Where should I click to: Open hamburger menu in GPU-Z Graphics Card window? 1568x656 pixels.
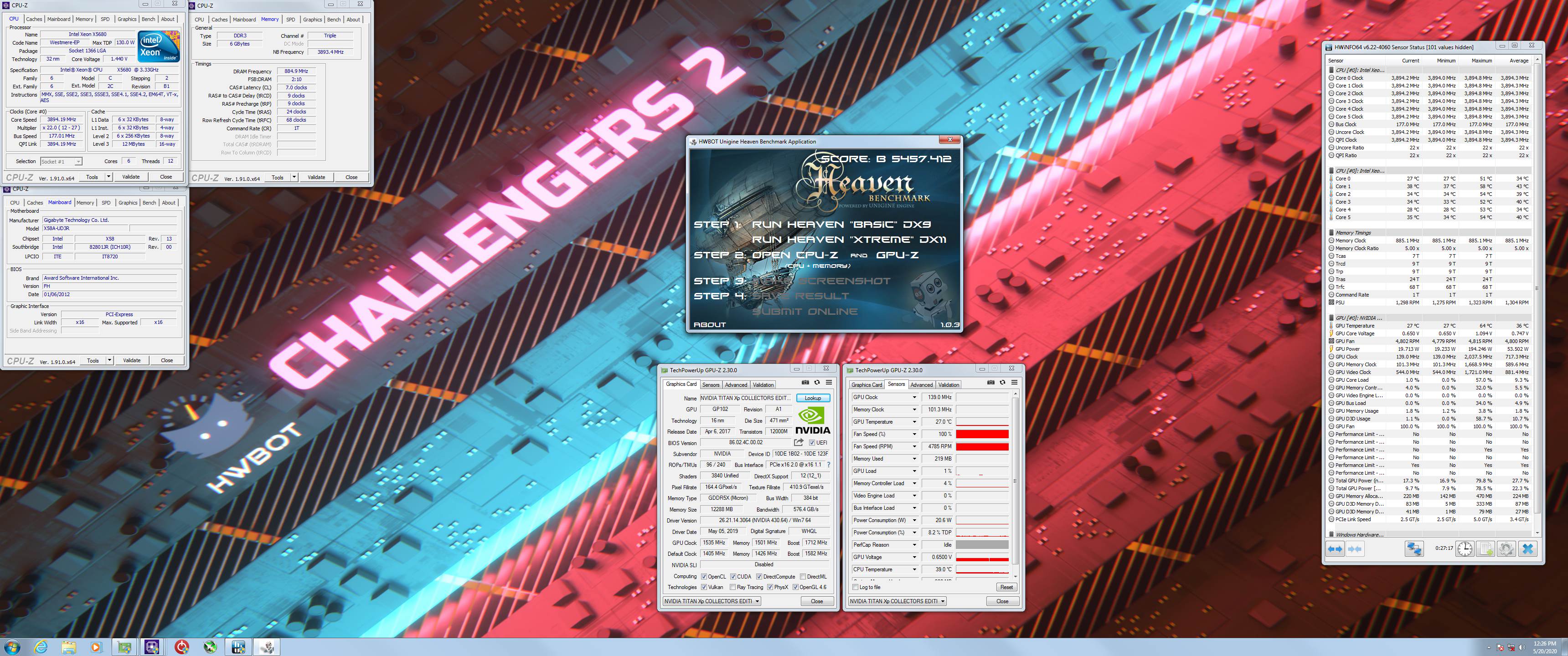coord(828,382)
